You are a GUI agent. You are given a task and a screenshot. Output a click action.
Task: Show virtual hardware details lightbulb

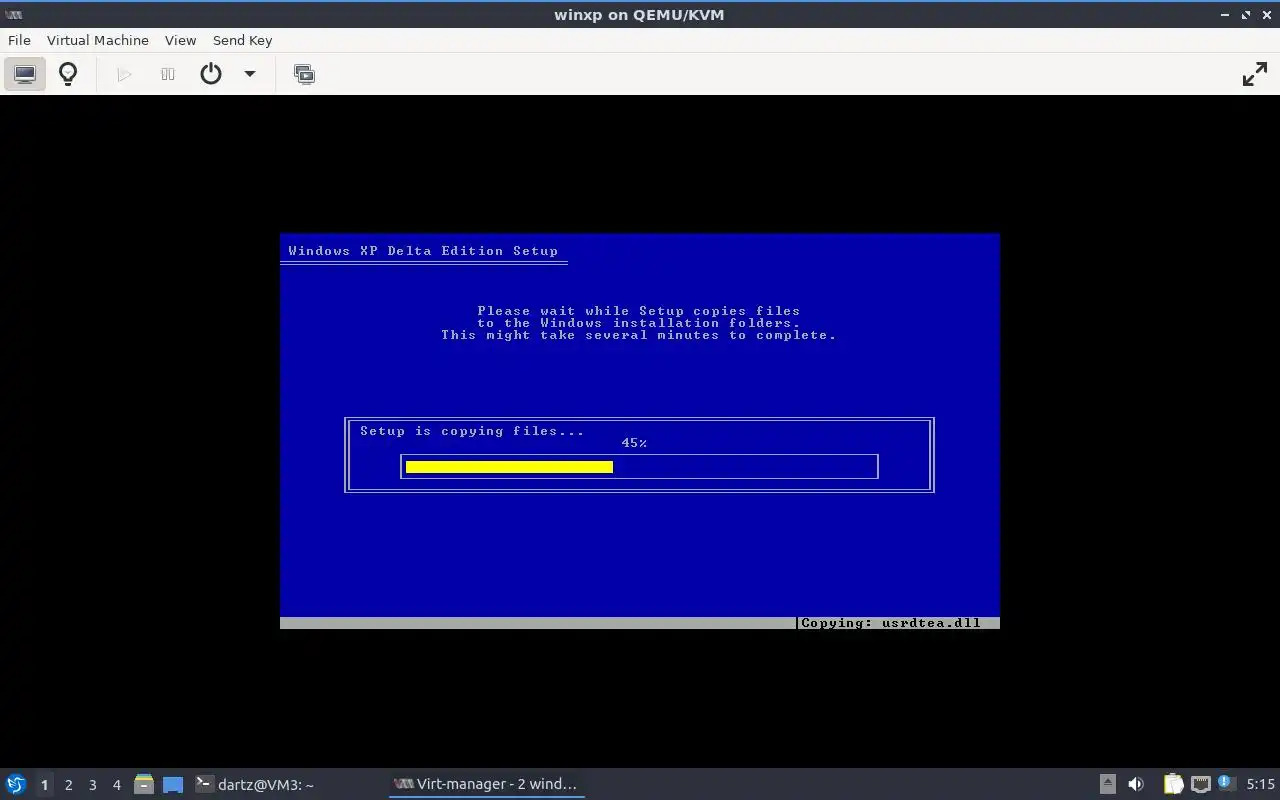point(68,74)
